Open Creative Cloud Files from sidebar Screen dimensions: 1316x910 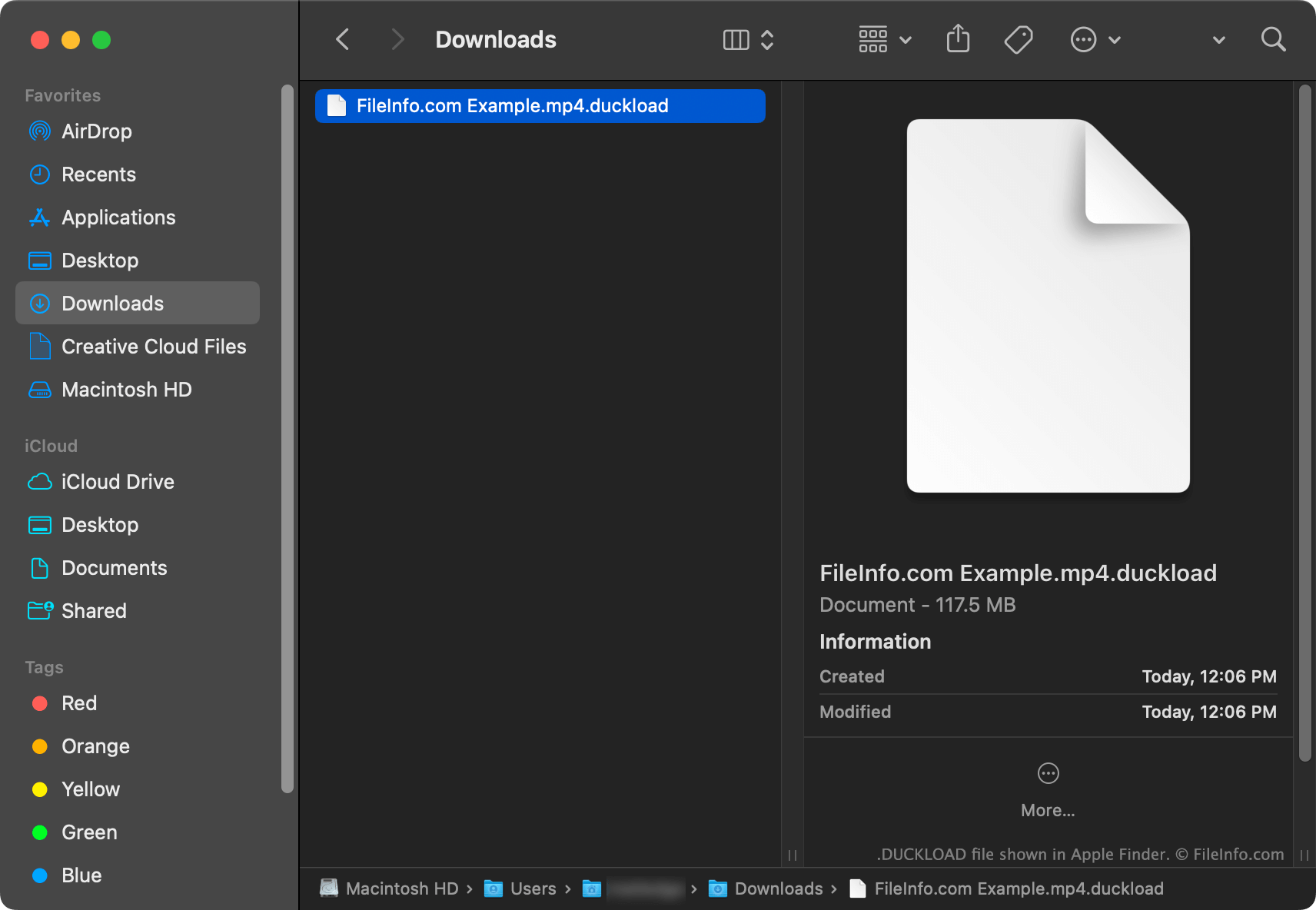click(x=153, y=346)
